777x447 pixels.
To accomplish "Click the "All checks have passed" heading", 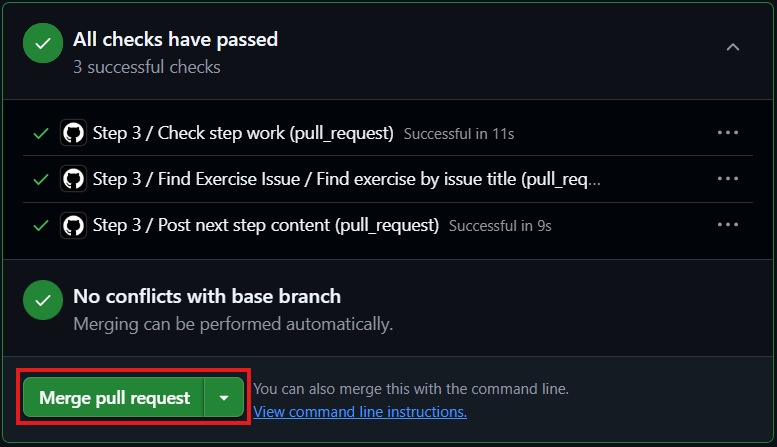I will click(175, 40).
